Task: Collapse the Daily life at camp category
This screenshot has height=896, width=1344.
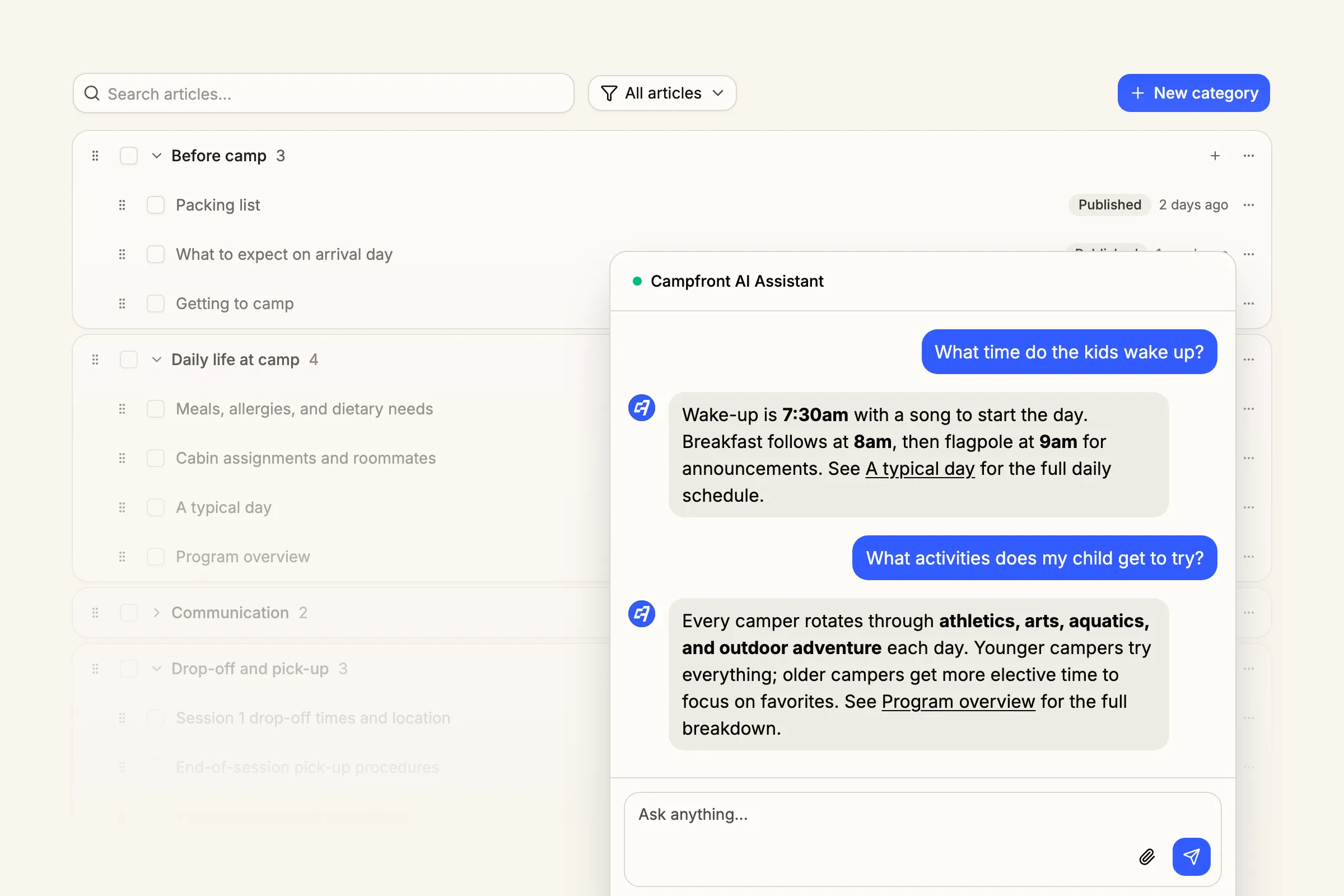Action: point(157,360)
